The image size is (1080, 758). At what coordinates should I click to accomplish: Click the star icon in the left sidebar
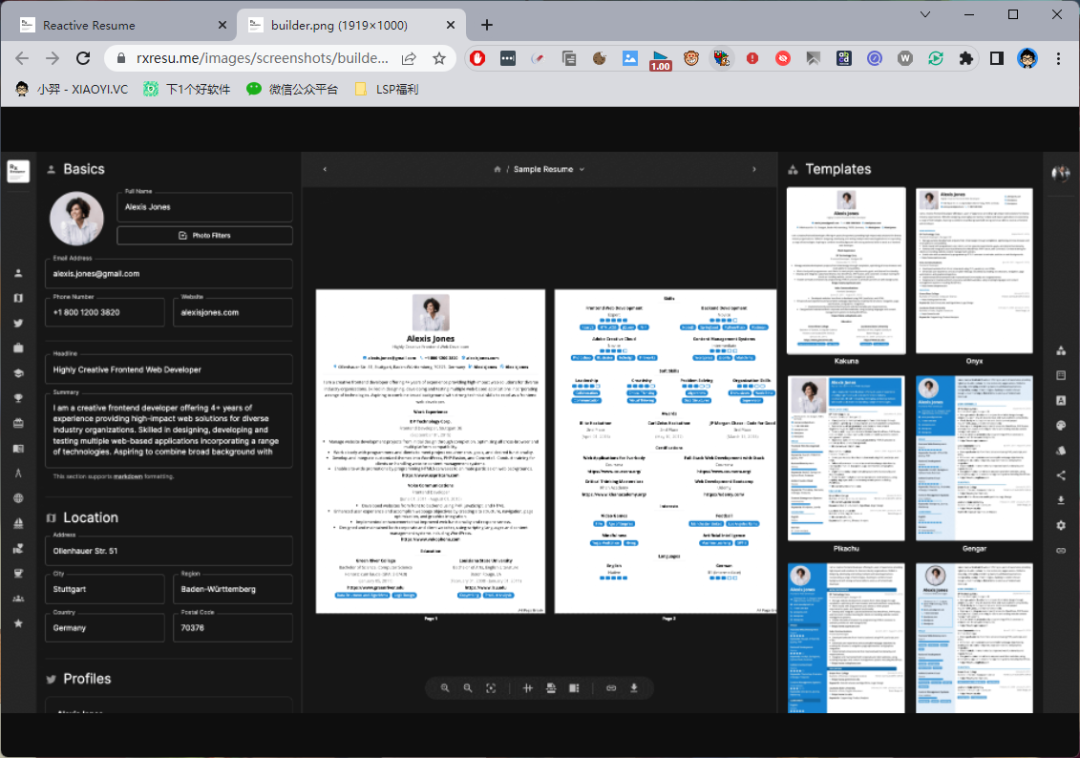pos(19,623)
